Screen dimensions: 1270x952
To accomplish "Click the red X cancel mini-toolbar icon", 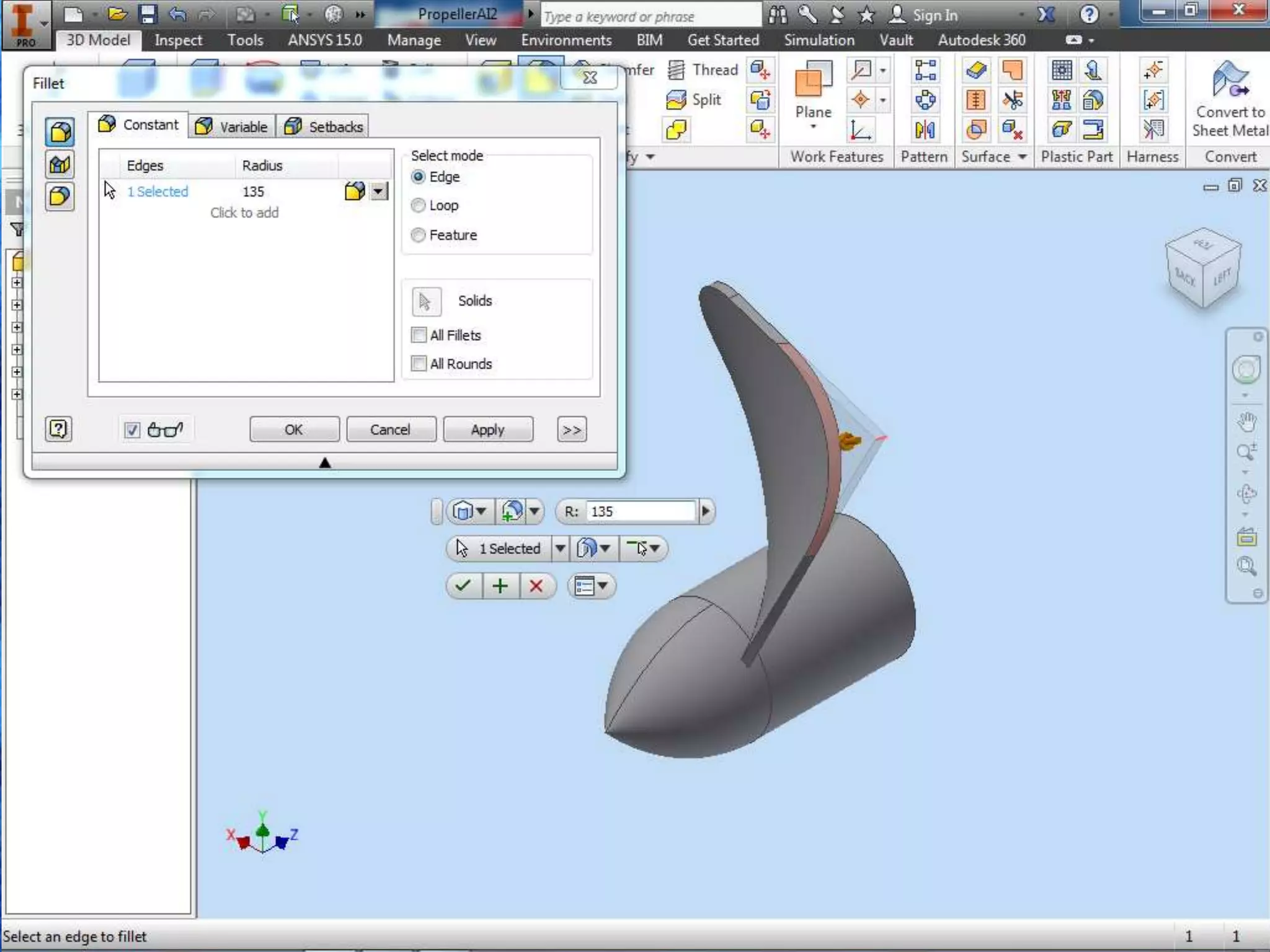I will coord(536,586).
